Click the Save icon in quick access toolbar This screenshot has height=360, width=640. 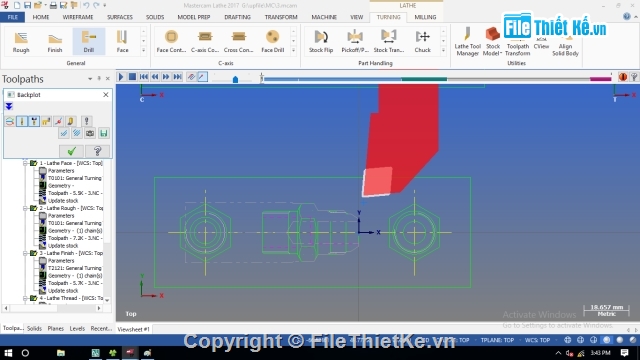coord(27,5)
